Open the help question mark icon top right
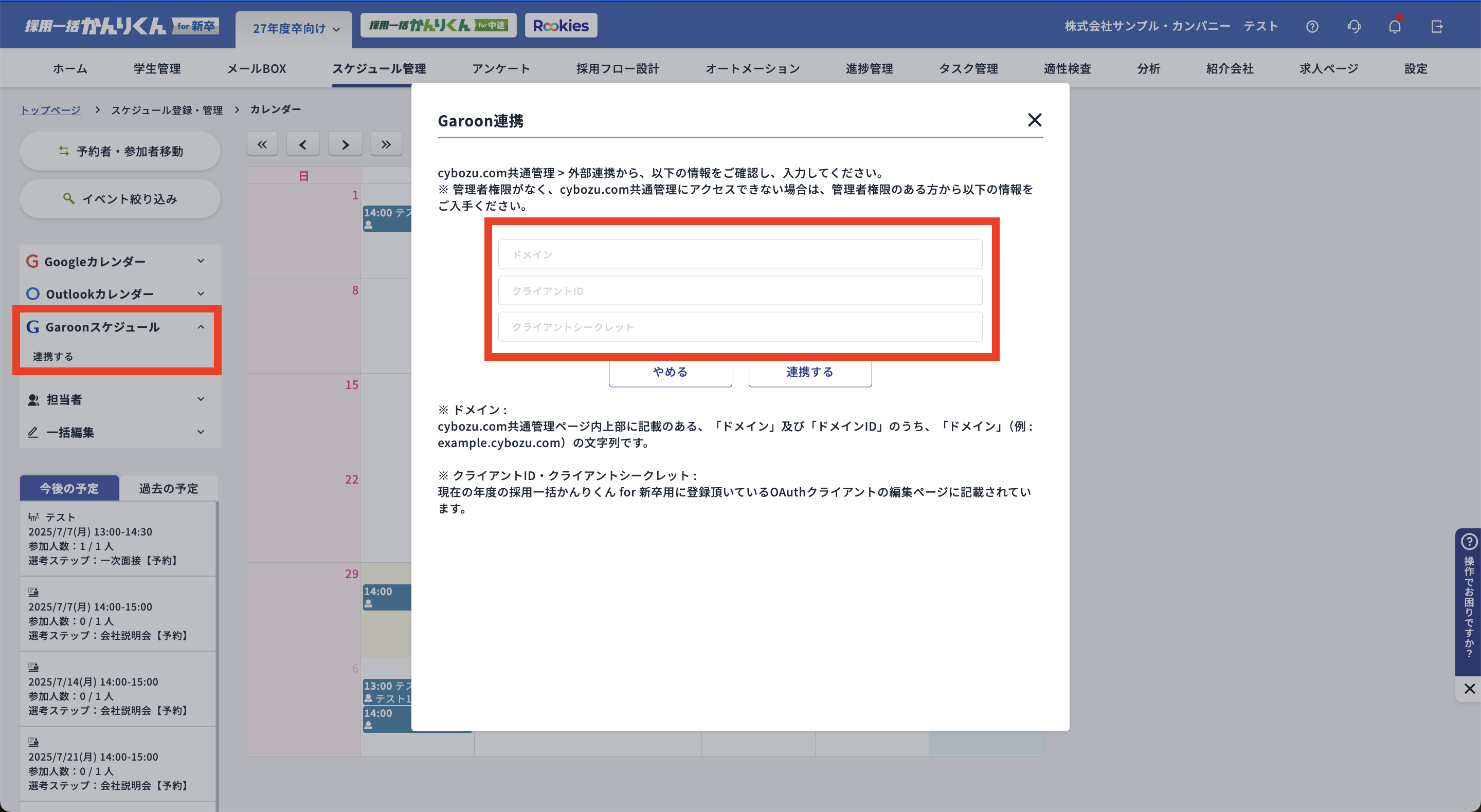The image size is (1481, 812). tap(1312, 26)
